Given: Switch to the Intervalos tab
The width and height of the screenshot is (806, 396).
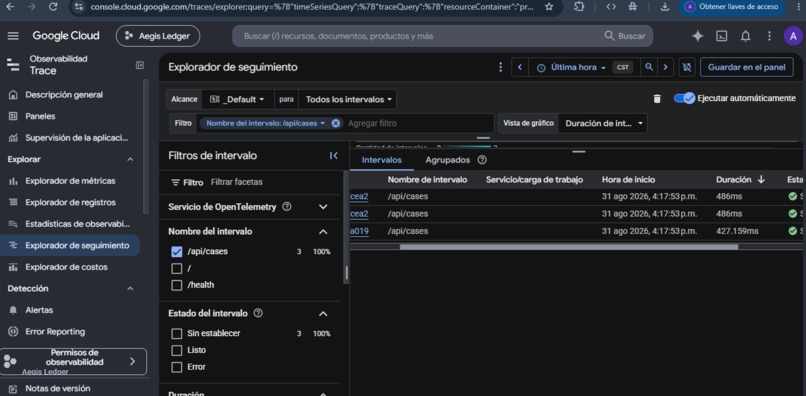Looking at the screenshot, I should pyautogui.click(x=382, y=160).
